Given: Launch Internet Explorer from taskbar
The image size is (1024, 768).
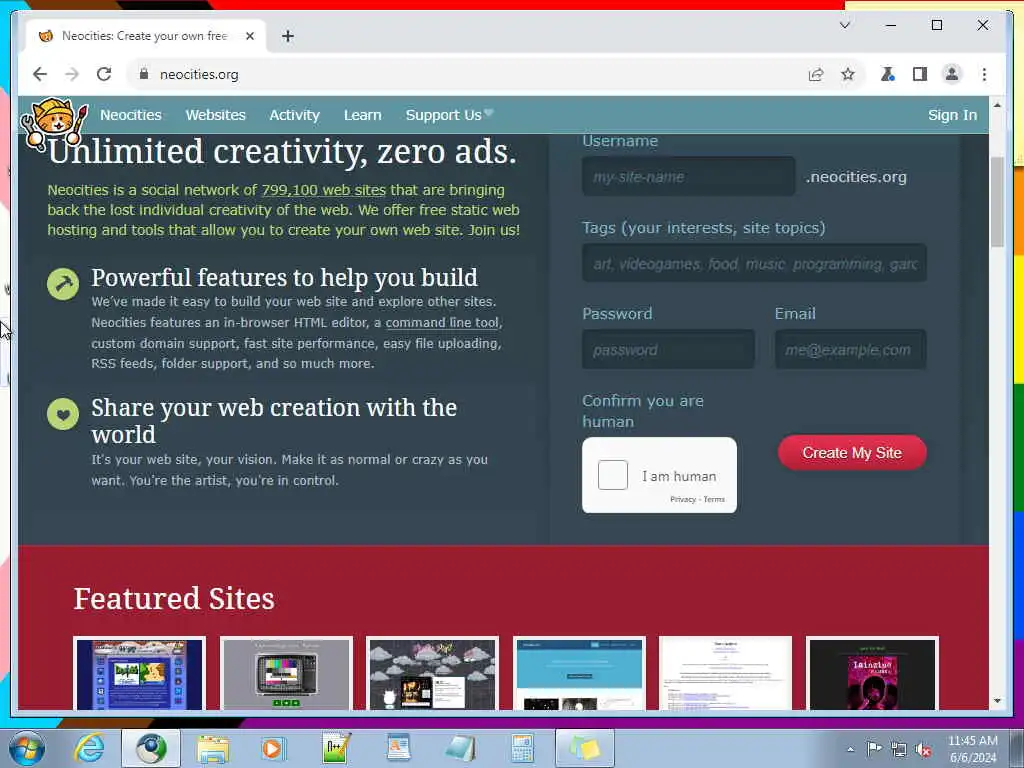Looking at the screenshot, I should coord(89,748).
